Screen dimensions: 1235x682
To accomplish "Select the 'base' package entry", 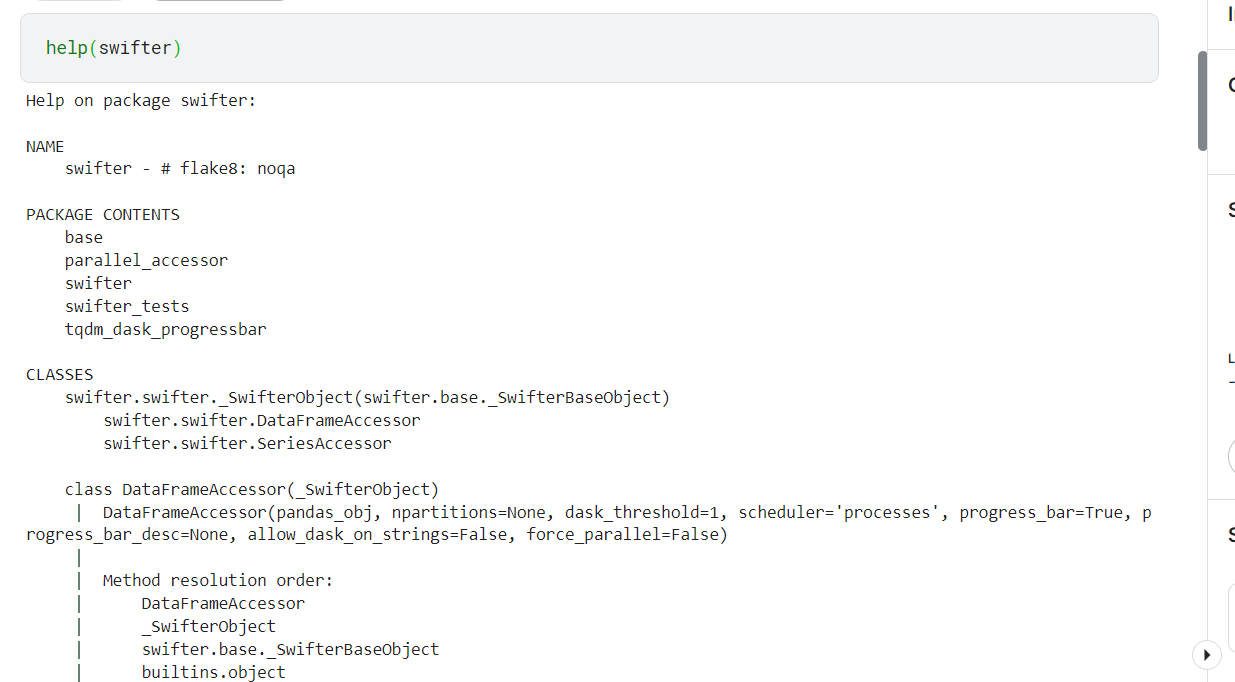I will pyautogui.click(x=84, y=238).
